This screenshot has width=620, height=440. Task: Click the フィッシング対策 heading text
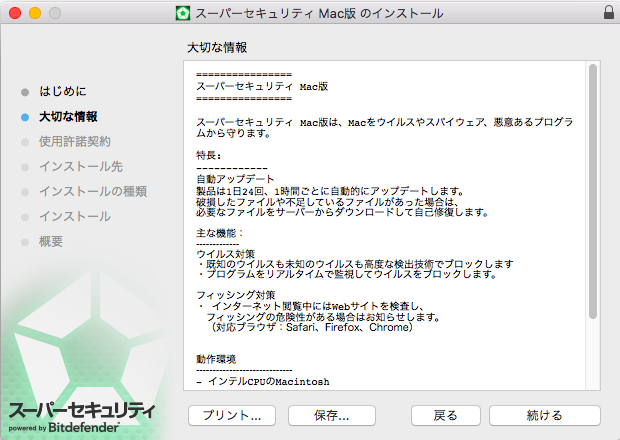click(x=236, y=295)
